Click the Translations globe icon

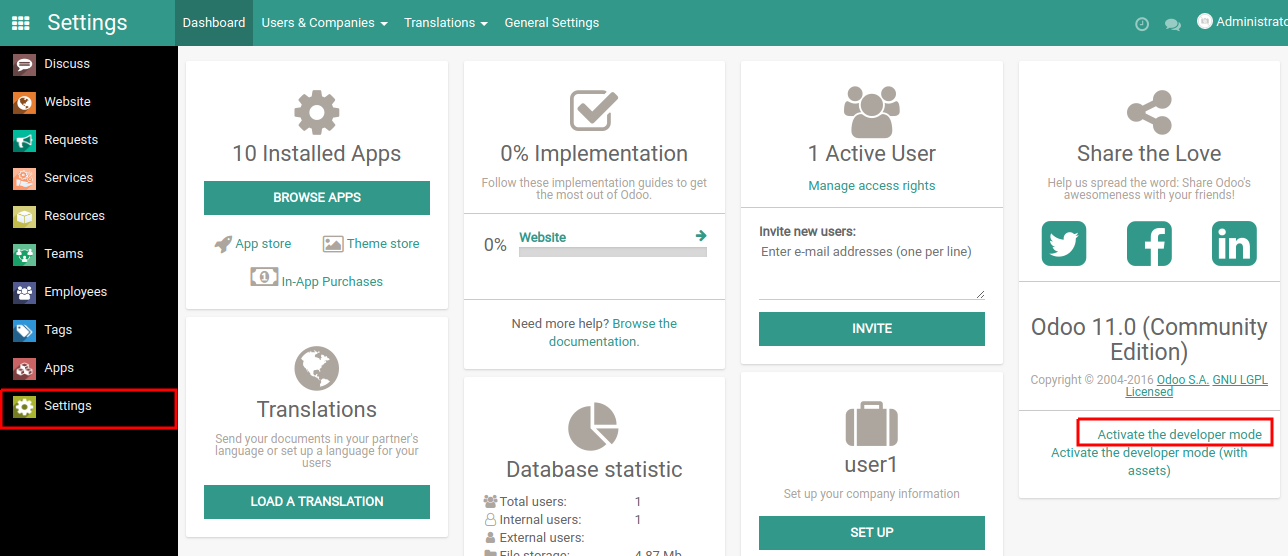point(317,369)
